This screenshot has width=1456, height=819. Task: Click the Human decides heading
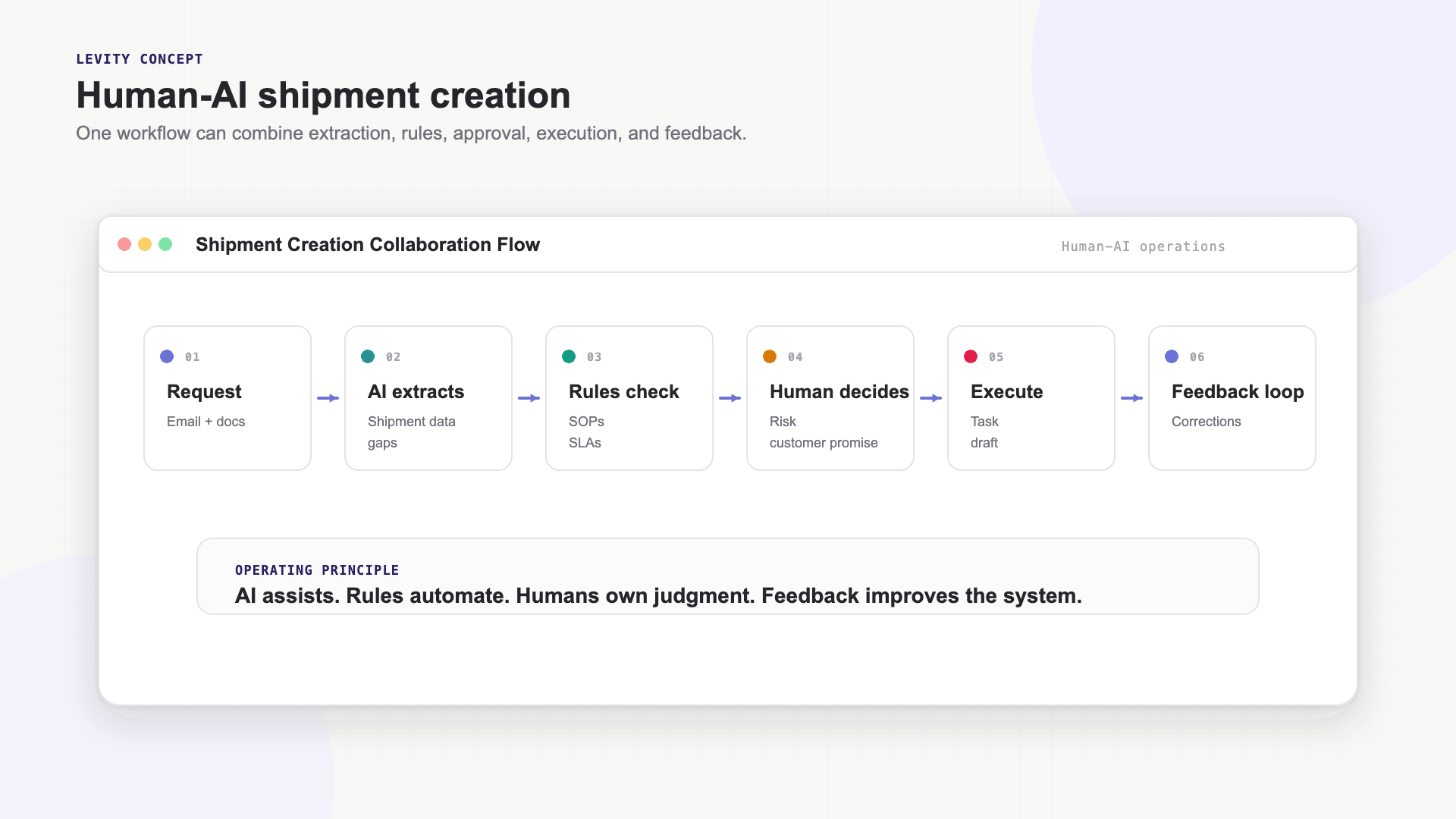click(x=839, y=392)
